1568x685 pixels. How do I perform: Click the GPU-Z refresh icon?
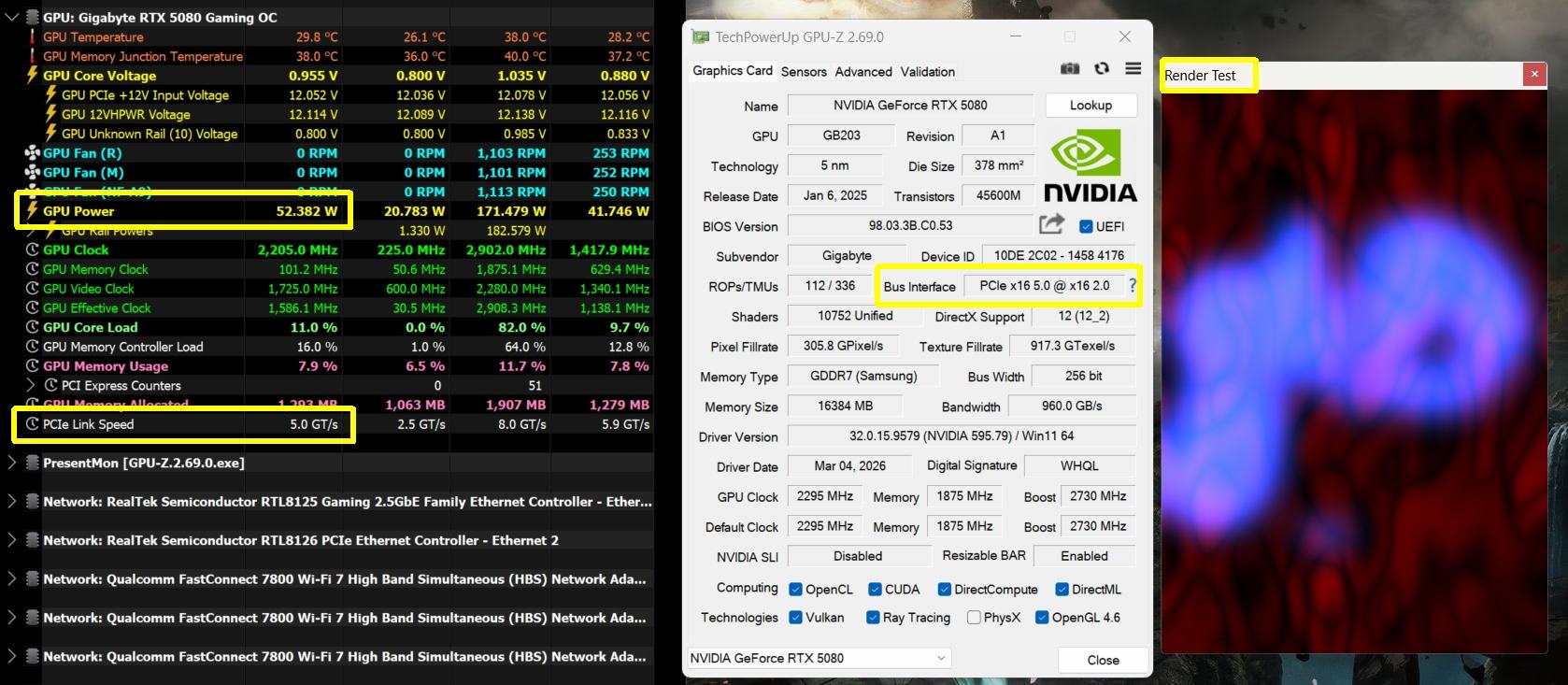[1102, 68]
